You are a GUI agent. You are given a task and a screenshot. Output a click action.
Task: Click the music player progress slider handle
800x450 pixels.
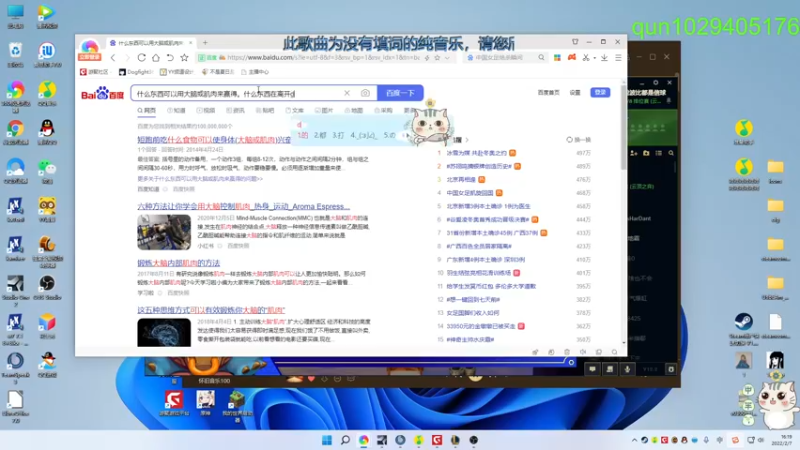(571, 362)
